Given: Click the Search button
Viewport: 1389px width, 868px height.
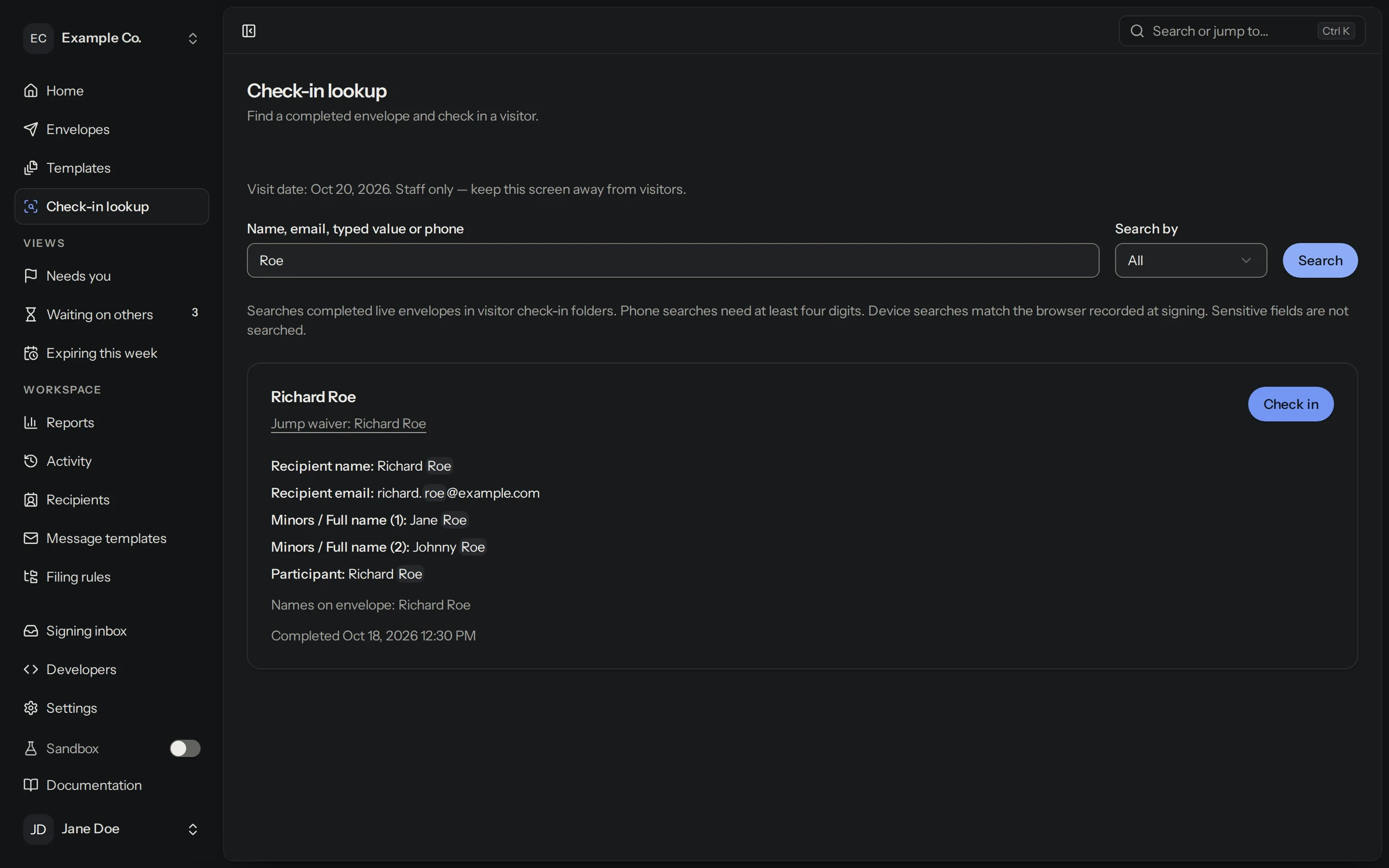Looking at the screenshot, I should 1320,260.
